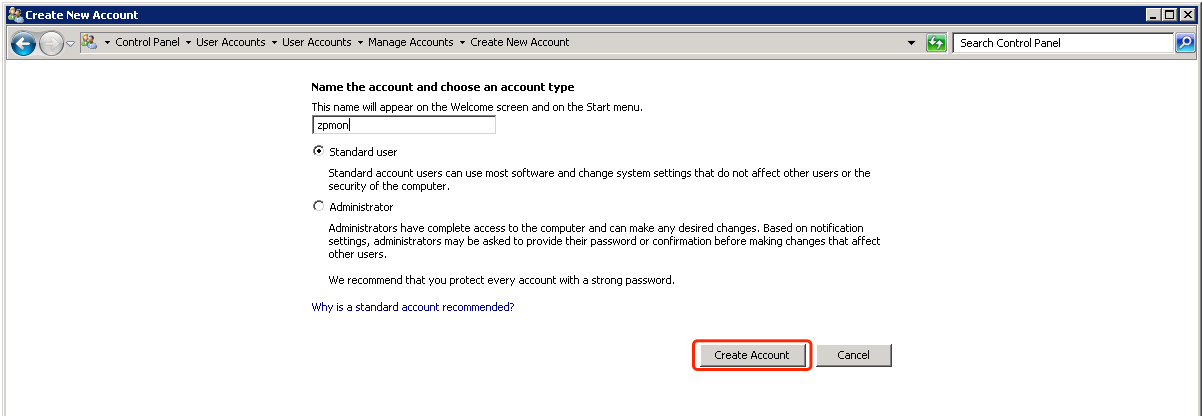Open the recent pages dropdown arrow

(x=70, y=44)
